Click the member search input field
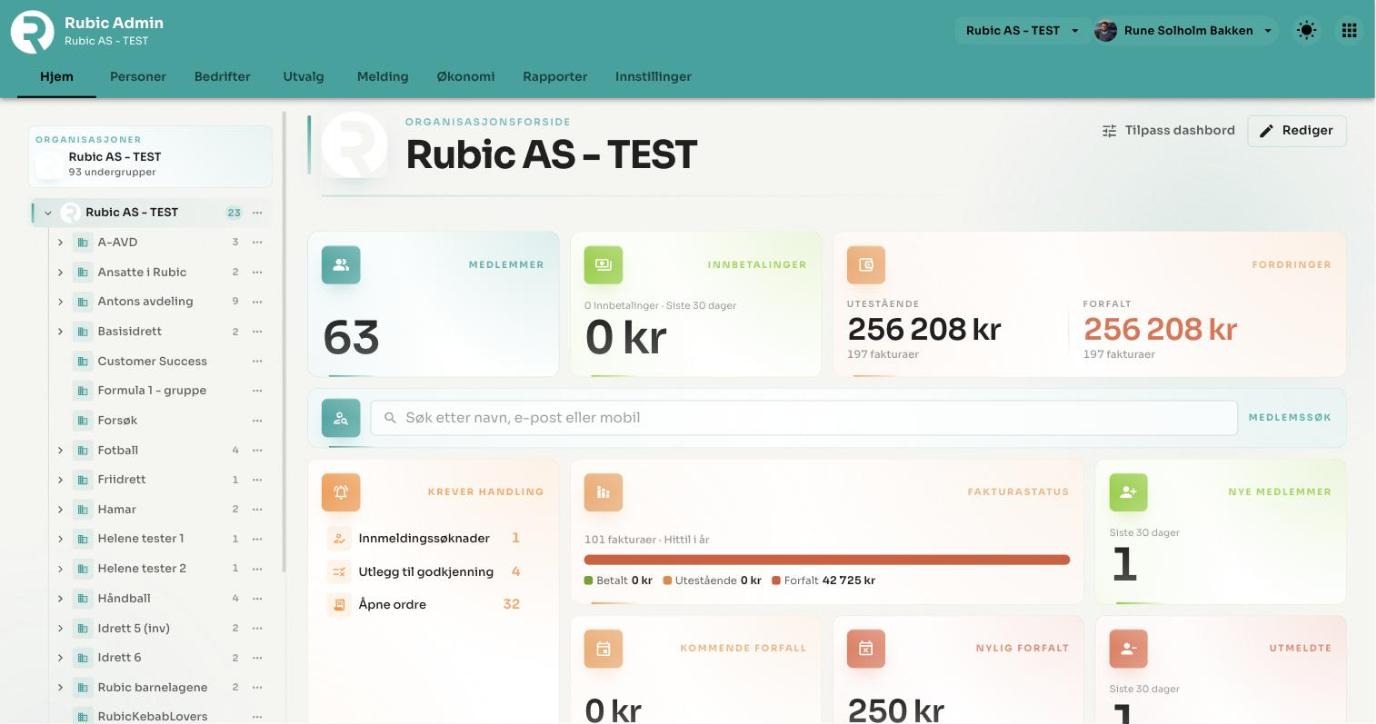1376x724 pixels. [x=804, y=418]
